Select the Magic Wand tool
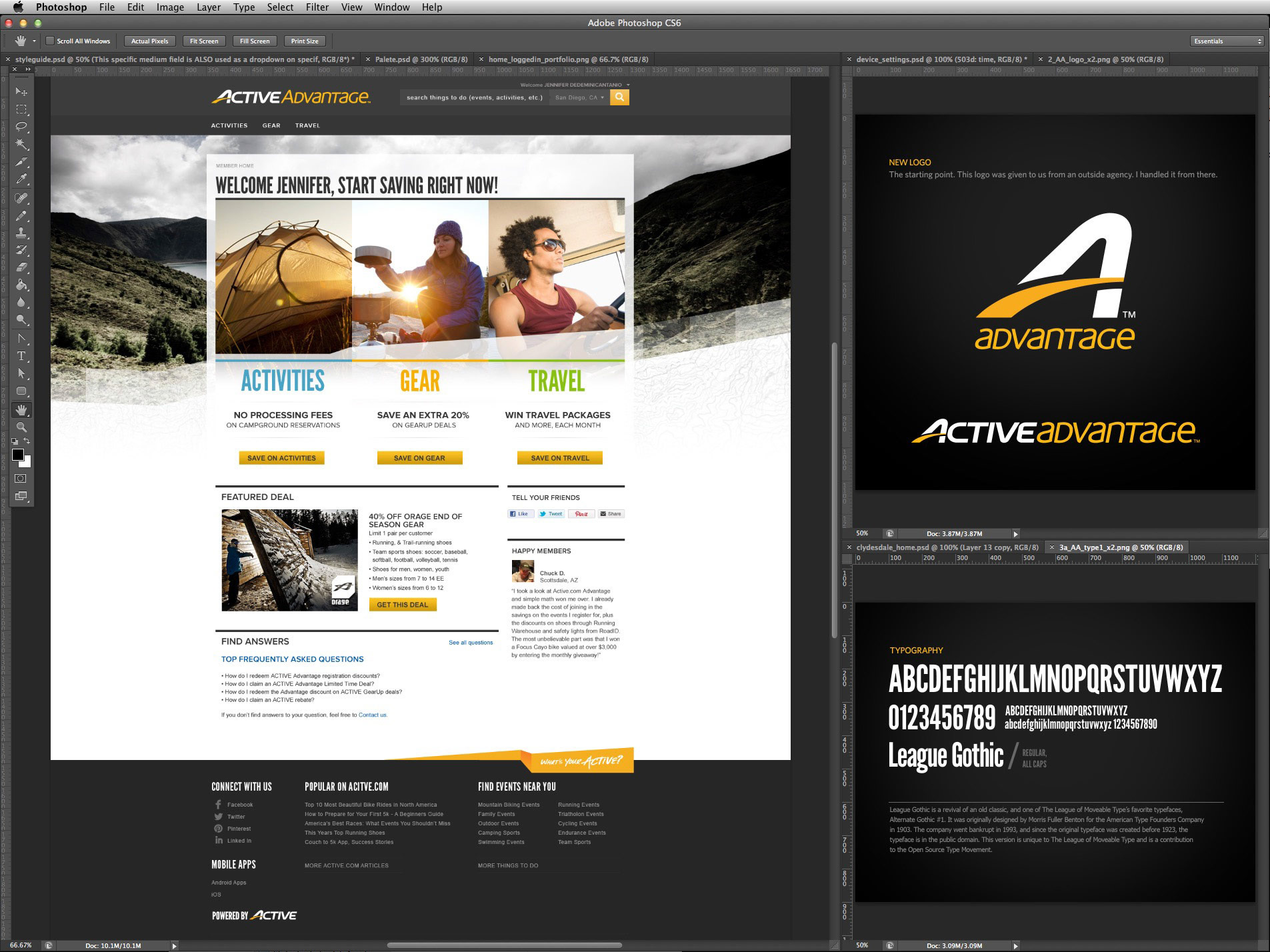The width and height of the screenshot is (1270, 952). tap(21, 144)
